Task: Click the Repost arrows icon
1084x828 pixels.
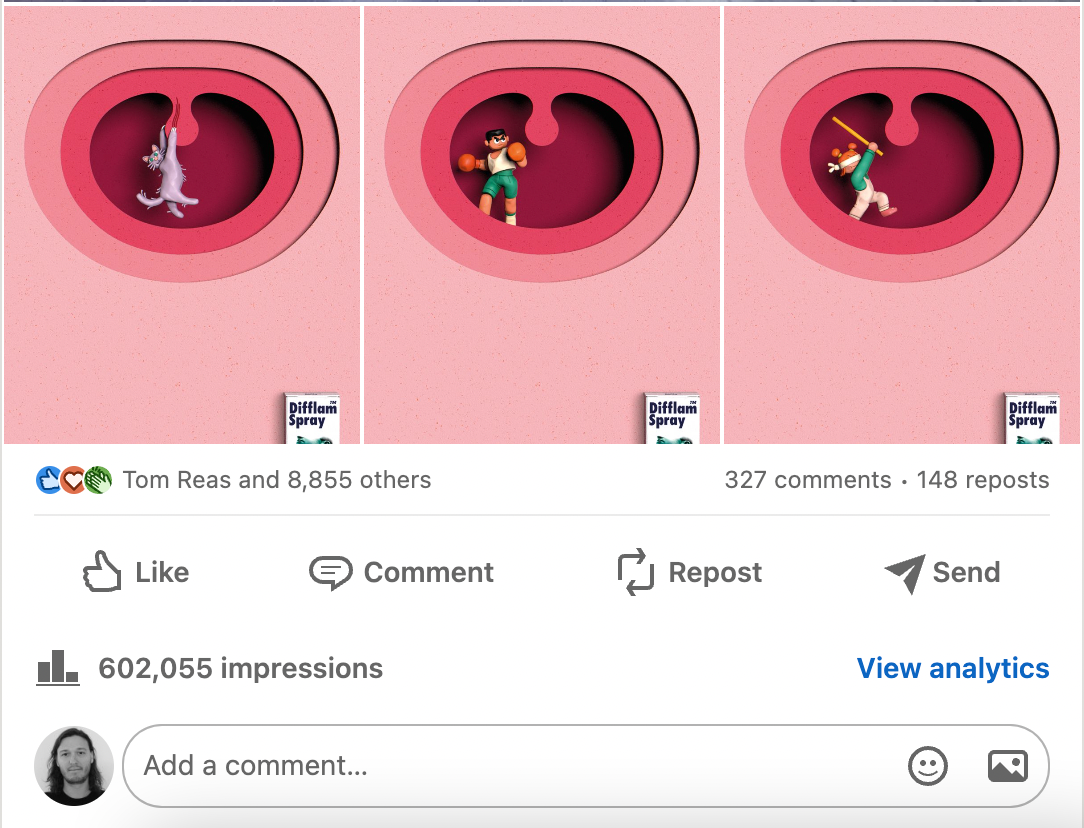Action: click(636, 572)
